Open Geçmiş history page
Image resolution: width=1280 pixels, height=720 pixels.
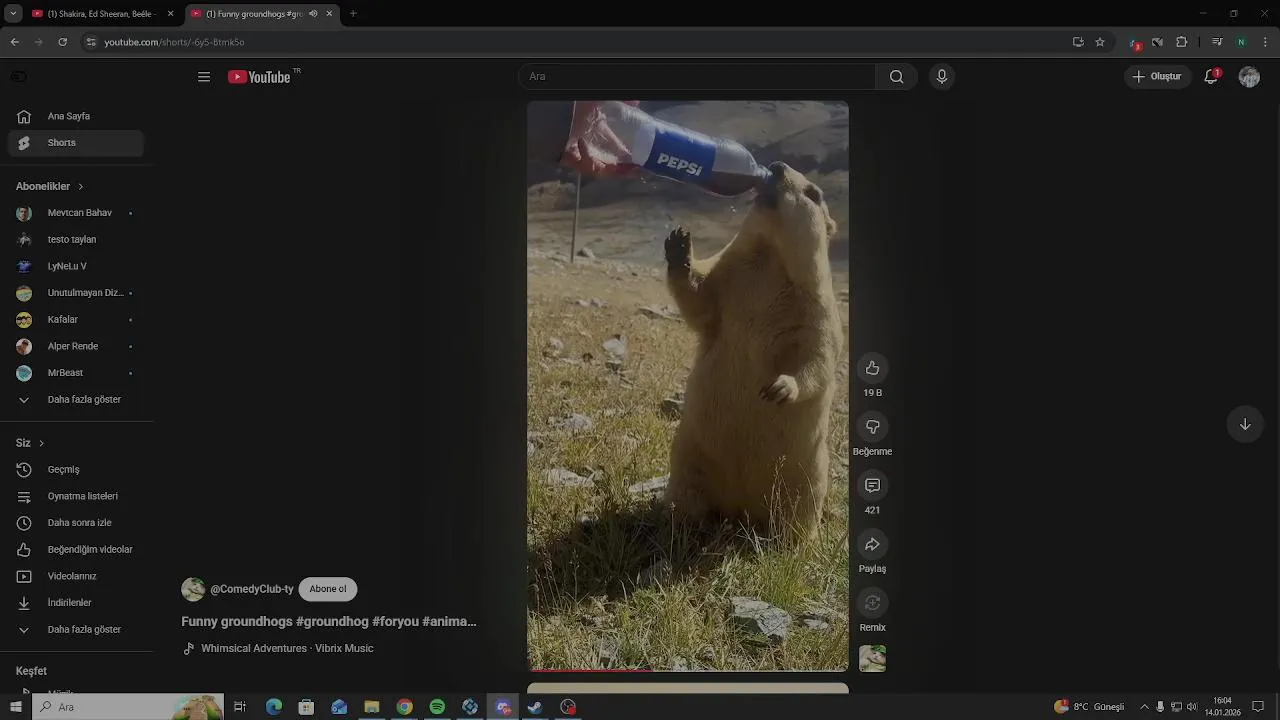[76, 469]
